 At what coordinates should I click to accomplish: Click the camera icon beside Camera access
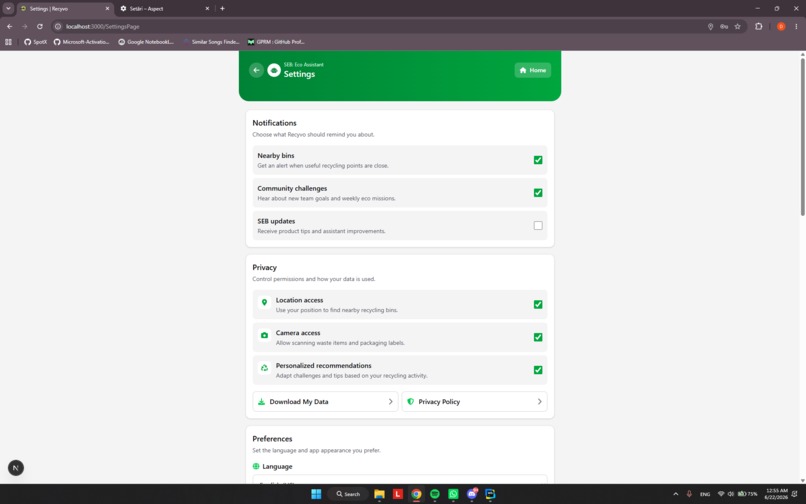point(264,335)
